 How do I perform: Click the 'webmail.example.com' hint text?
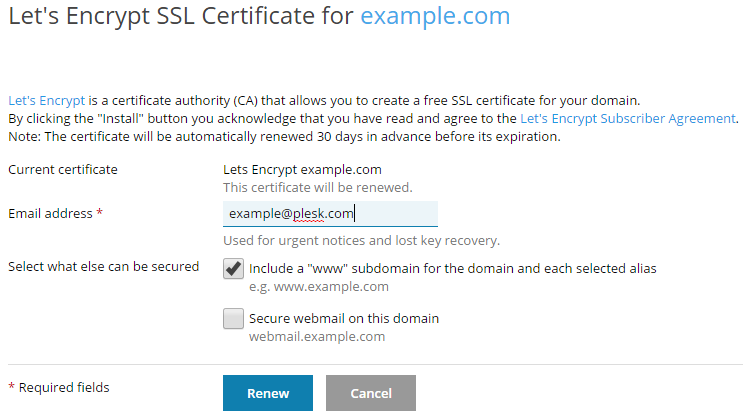tap(316, 337)
